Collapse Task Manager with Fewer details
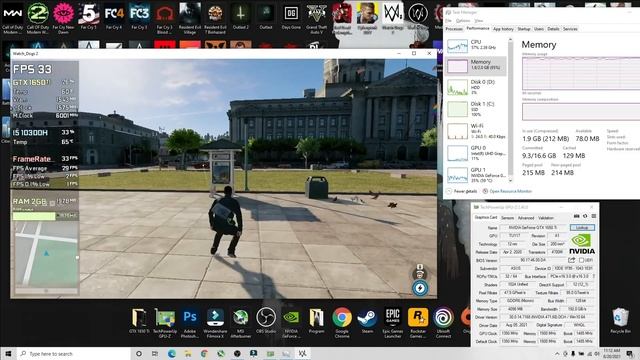 click(462, 191)
